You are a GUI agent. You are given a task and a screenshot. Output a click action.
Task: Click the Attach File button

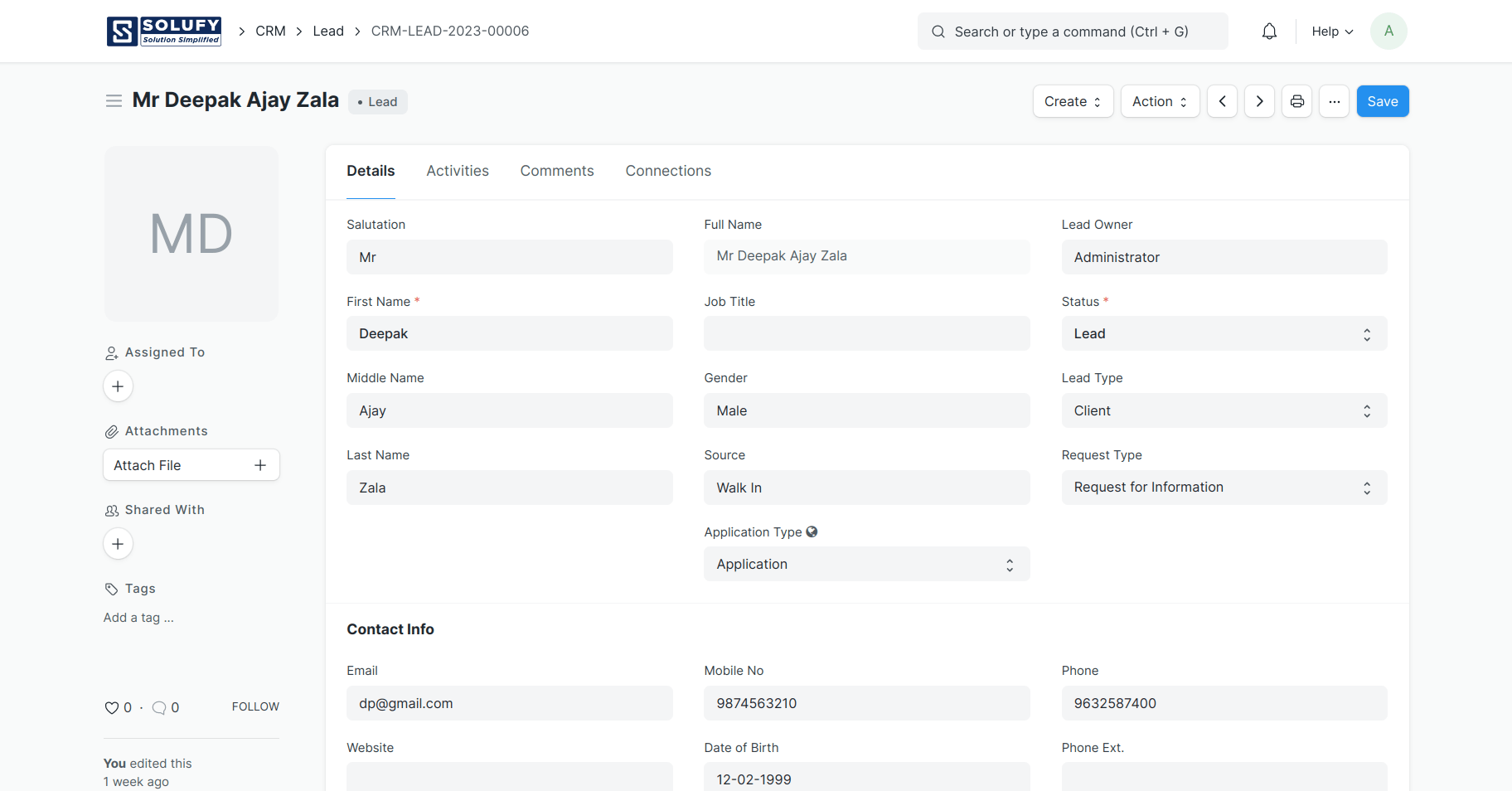pos(191,465)
